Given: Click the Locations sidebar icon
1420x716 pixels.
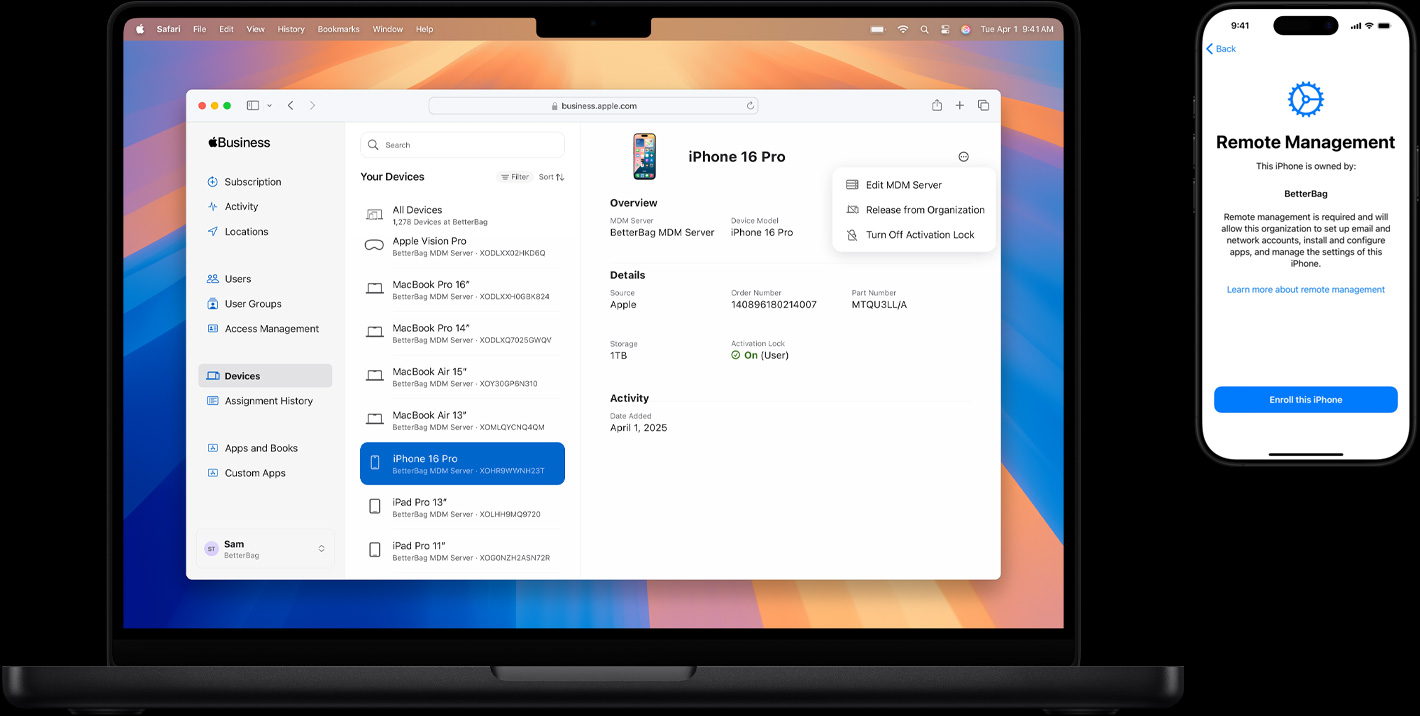Looking at the screenshot, I should (211, 231).
